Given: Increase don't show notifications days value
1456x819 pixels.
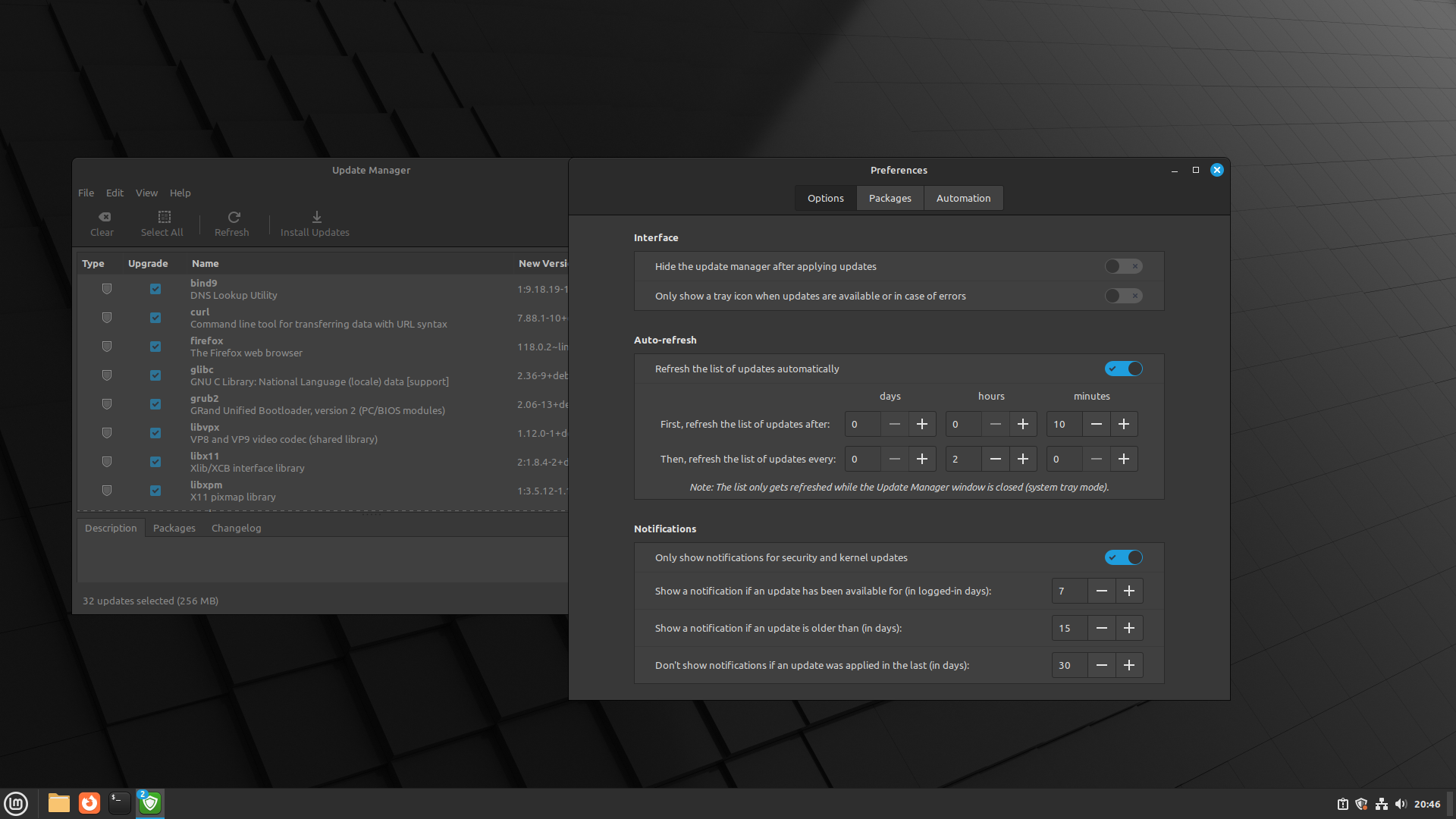Looking at the screenshot, I should (1129, 665).
